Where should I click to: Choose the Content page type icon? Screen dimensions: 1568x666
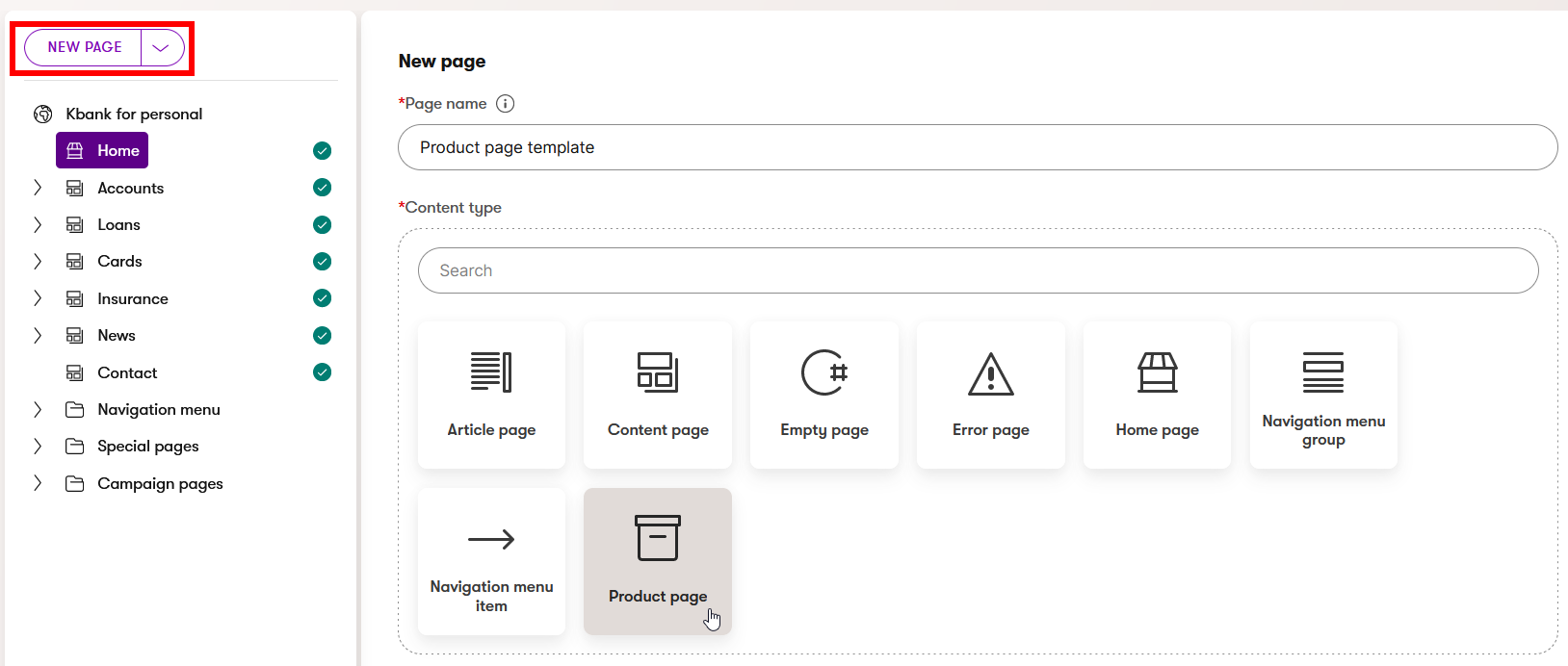point(658,372)
